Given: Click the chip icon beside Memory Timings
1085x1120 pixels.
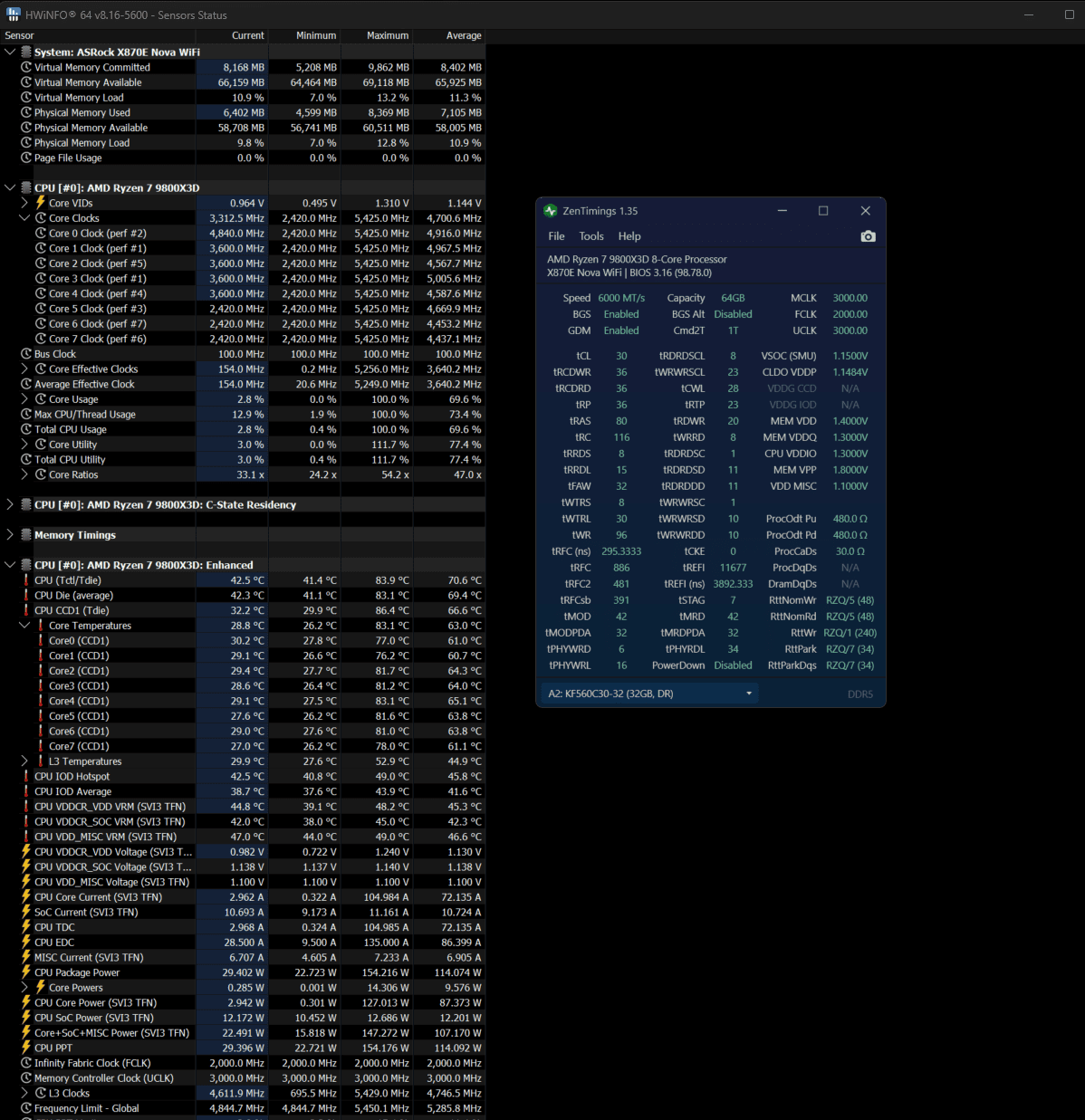Looking at the screenshot, I should 26,535.
